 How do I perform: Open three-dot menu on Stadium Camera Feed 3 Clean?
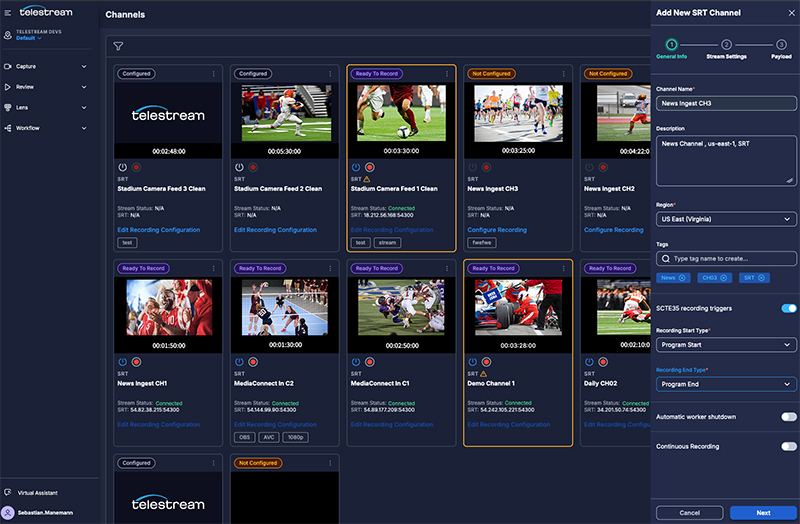point(213,73)
